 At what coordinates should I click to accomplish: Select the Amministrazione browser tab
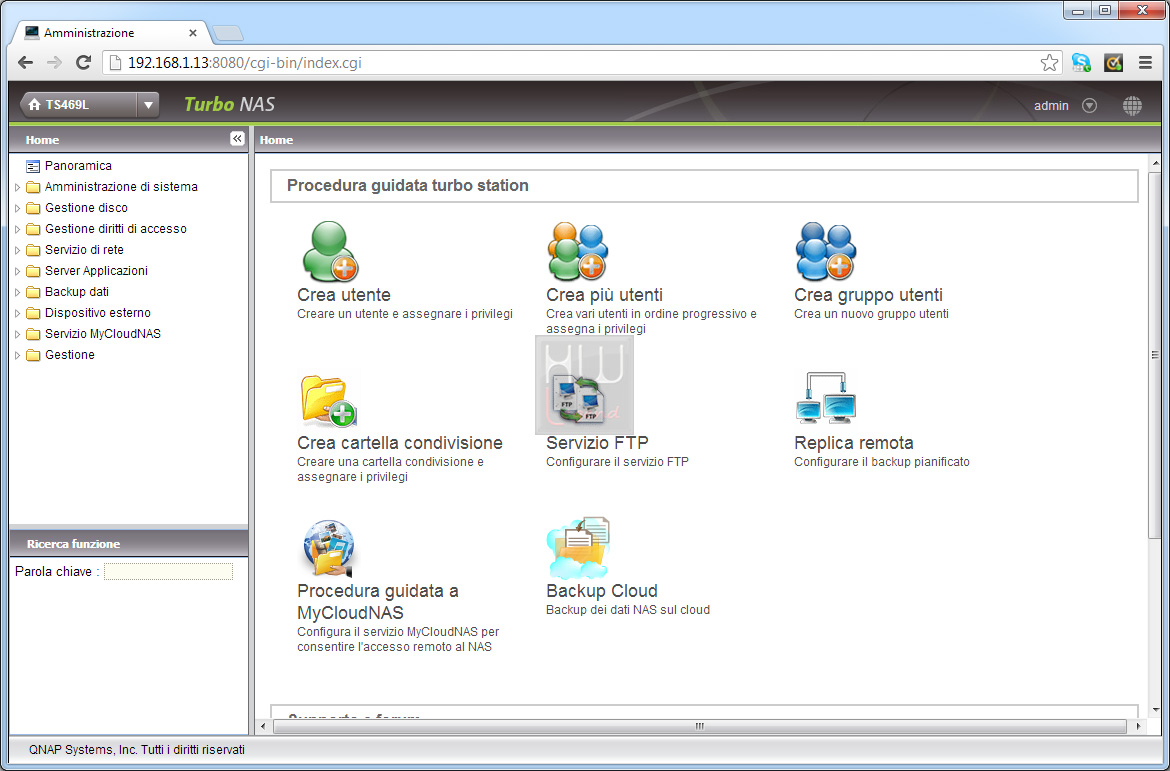pyautogui.click(x=112, y=33)
